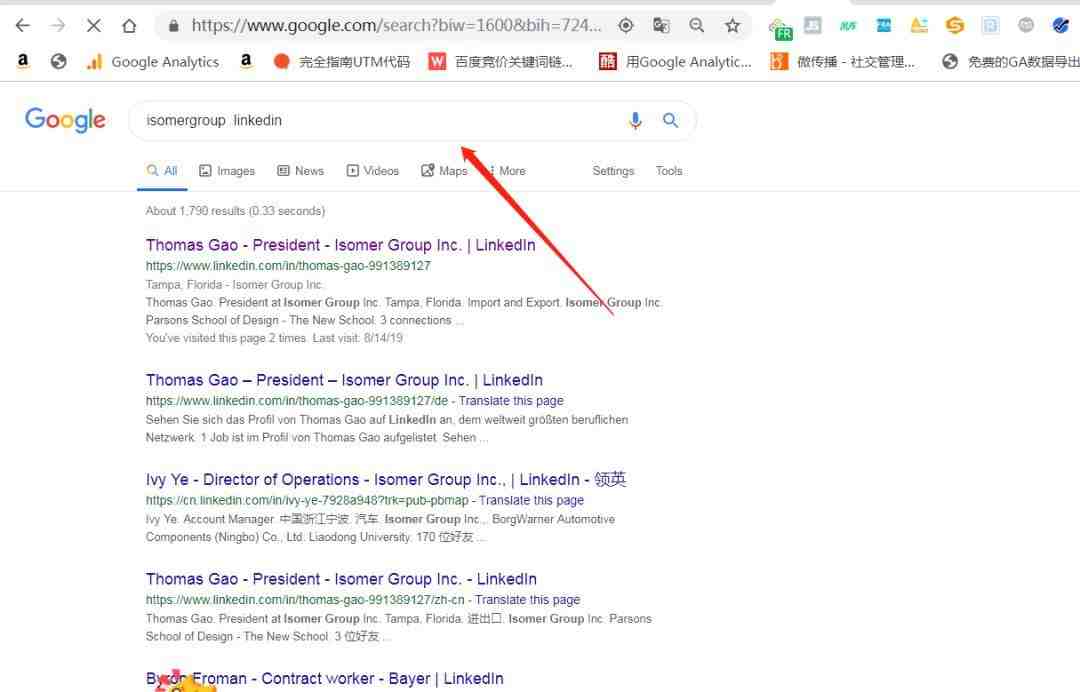Screen dimensions: 1080x692
Task: Open the 用Google Analytic... bookmark
Action: pyautogui.click(x=675, y=62)
